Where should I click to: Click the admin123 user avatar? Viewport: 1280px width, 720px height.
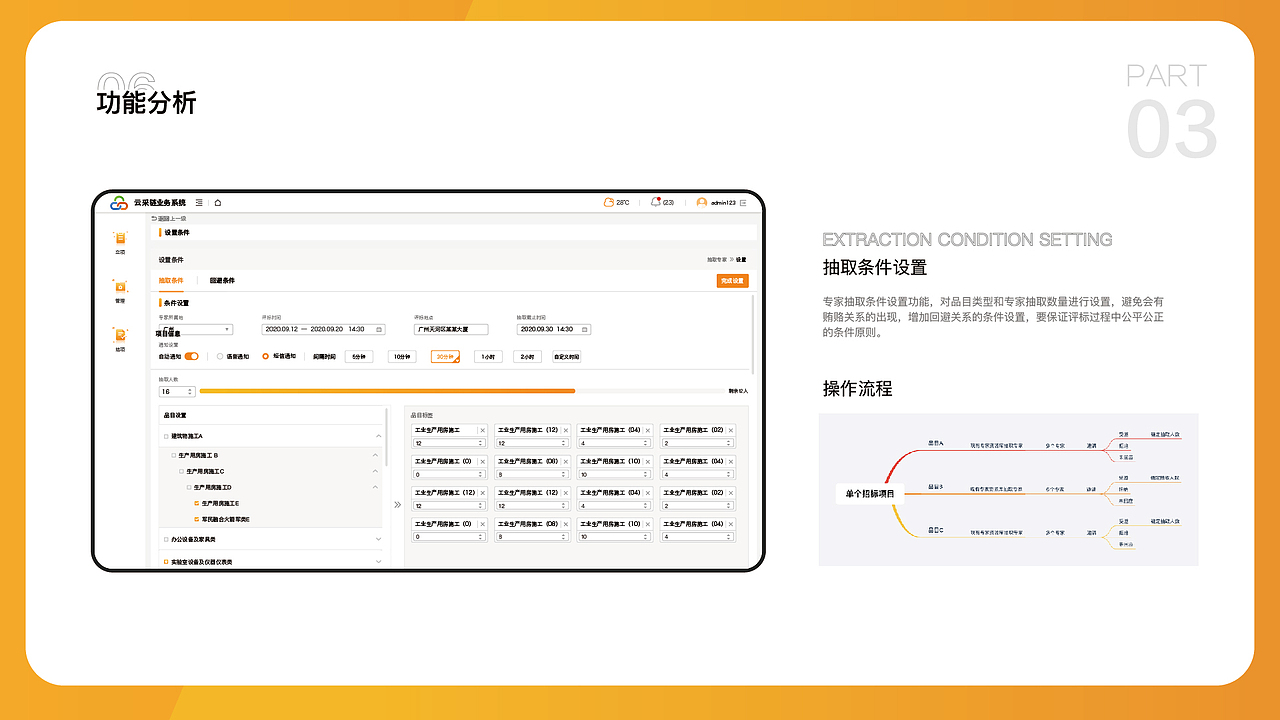pyautogui.click(x=702, y=203)
